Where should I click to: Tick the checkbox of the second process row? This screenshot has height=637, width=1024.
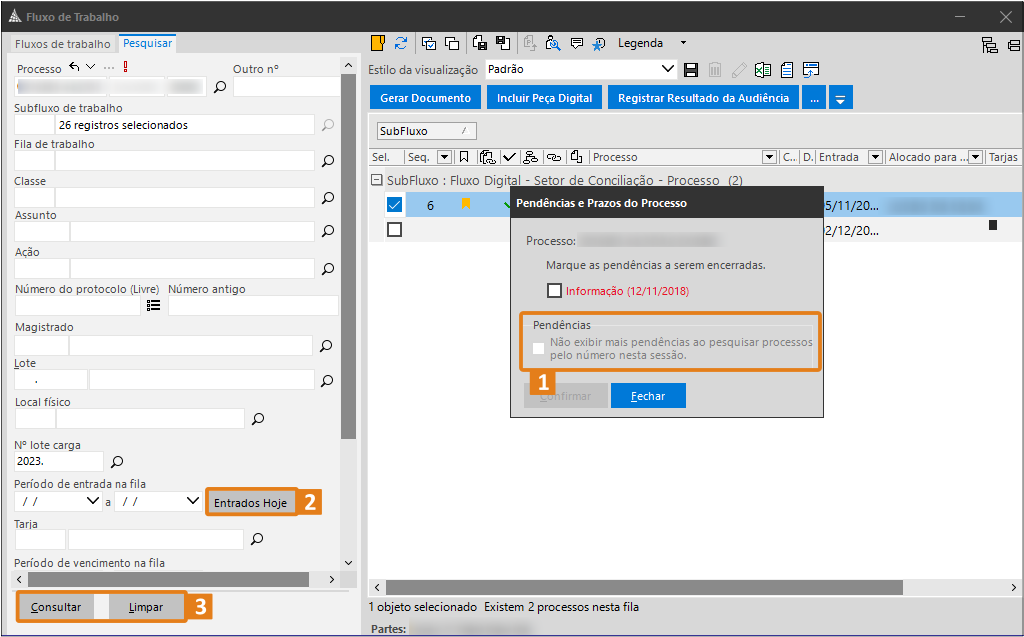[x=394, y=230]
